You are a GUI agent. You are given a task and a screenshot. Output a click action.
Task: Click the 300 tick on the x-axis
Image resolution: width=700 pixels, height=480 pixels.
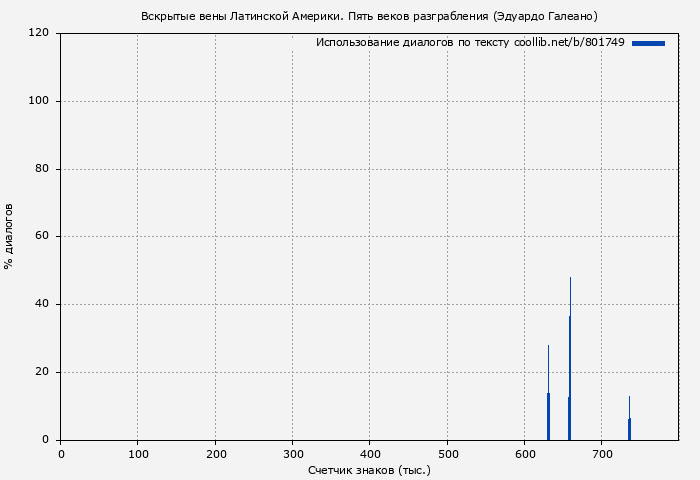(x=292, y=454)
